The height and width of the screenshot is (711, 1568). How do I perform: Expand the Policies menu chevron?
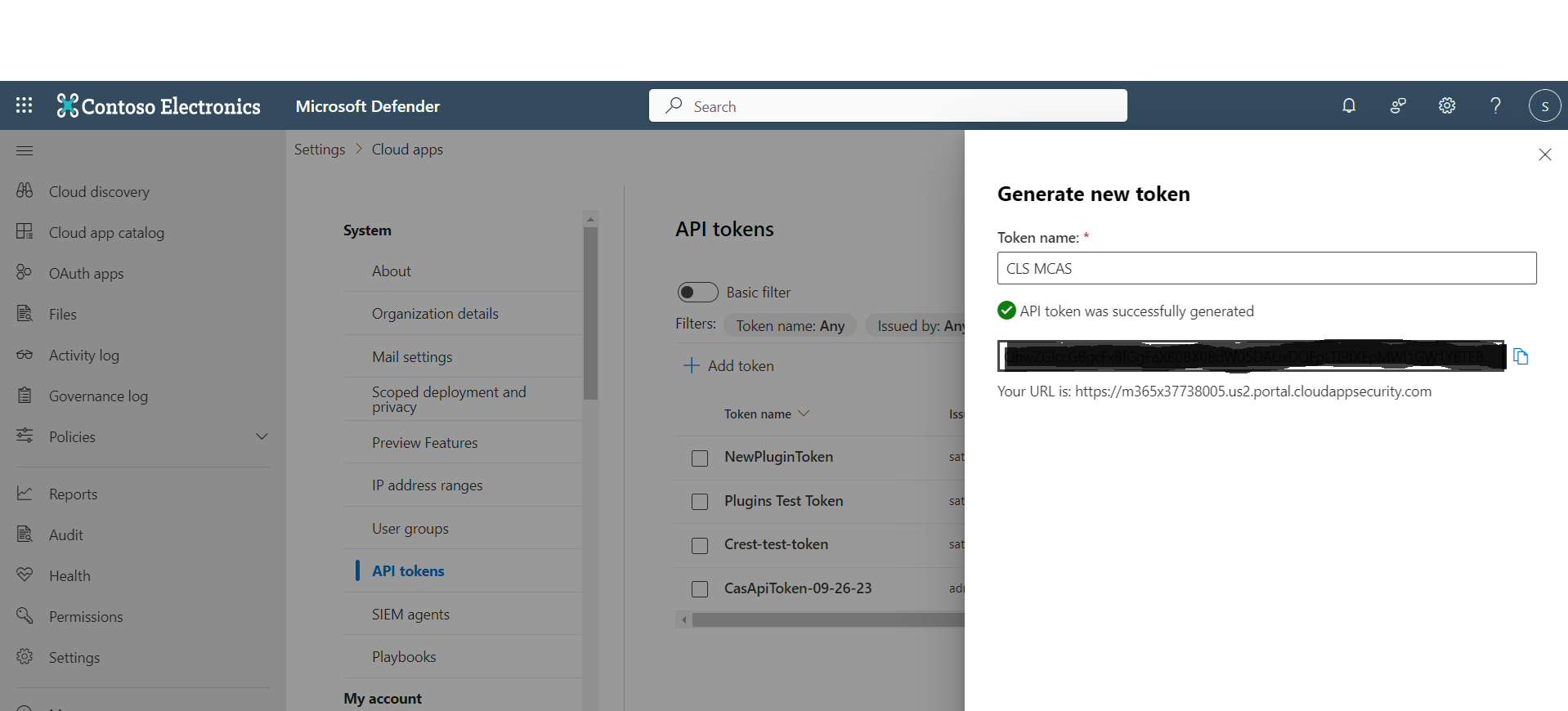(262, 436)
